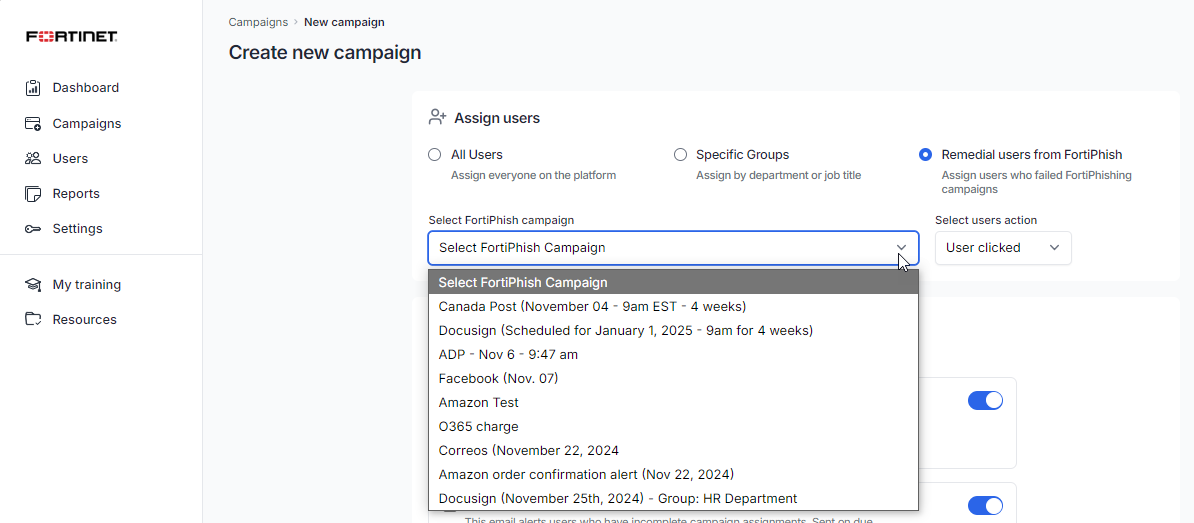1194x523 pixels.
Task: Click Assign everyone on the platform text
Action: coord(533,175)
